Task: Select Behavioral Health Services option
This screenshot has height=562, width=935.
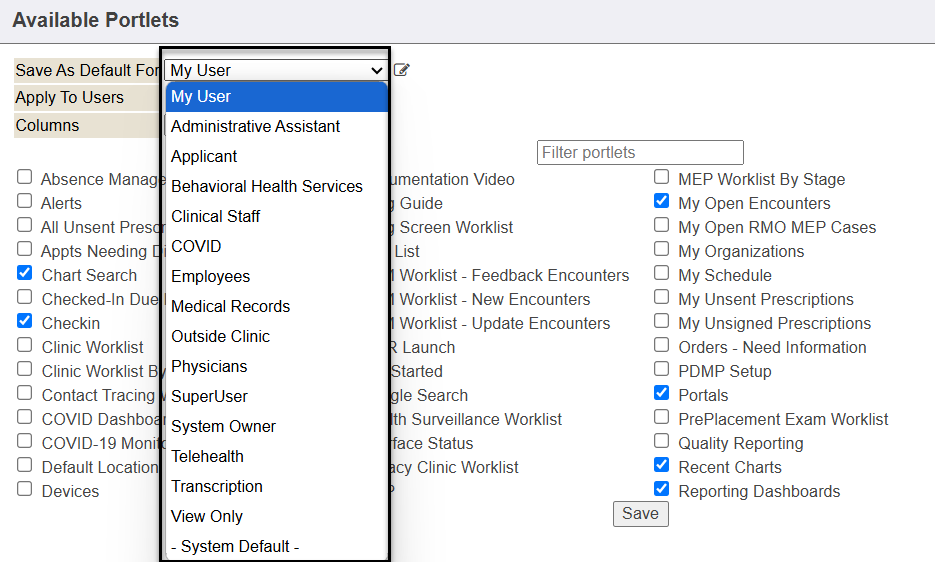Action: pos(267,186)
